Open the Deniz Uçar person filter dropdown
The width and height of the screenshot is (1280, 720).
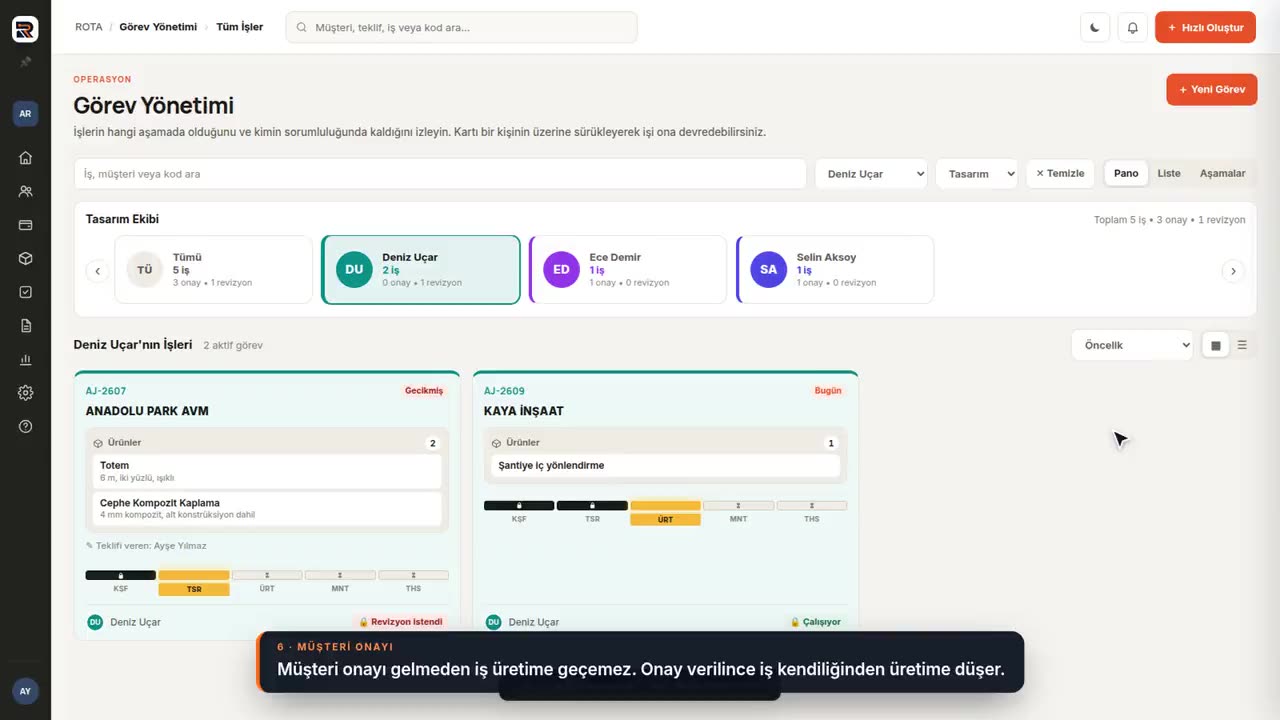click(871, 174)
